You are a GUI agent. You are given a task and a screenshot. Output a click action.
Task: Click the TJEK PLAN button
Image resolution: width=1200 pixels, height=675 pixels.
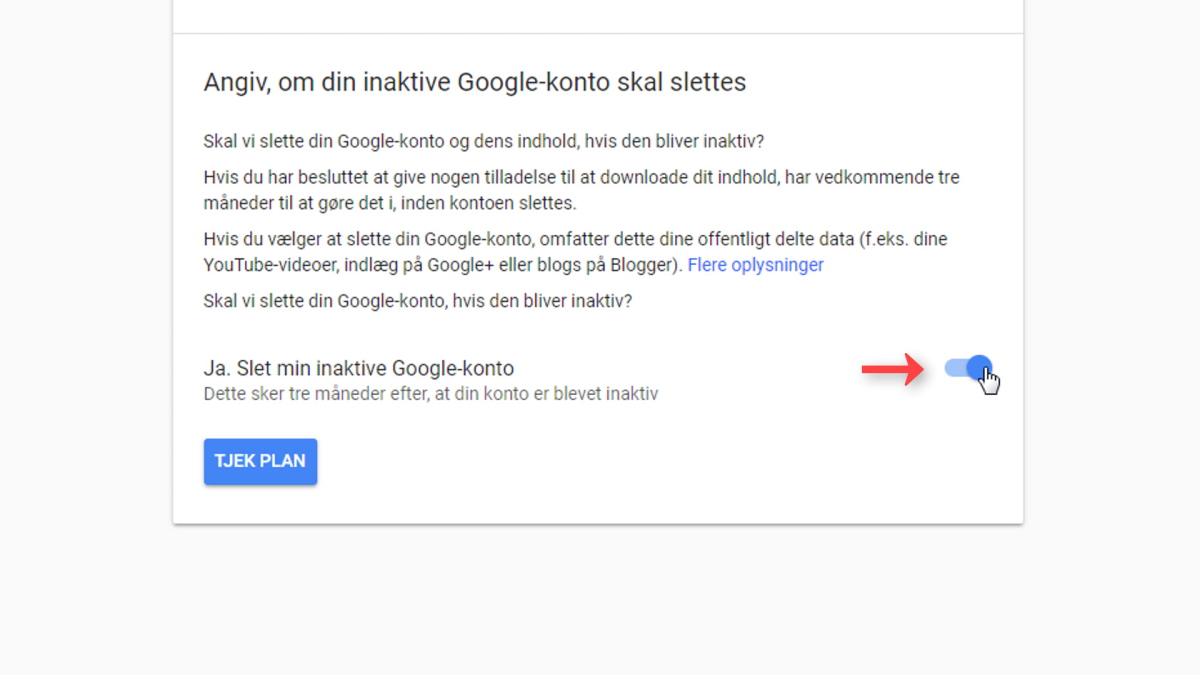click(x=260, y=462)
